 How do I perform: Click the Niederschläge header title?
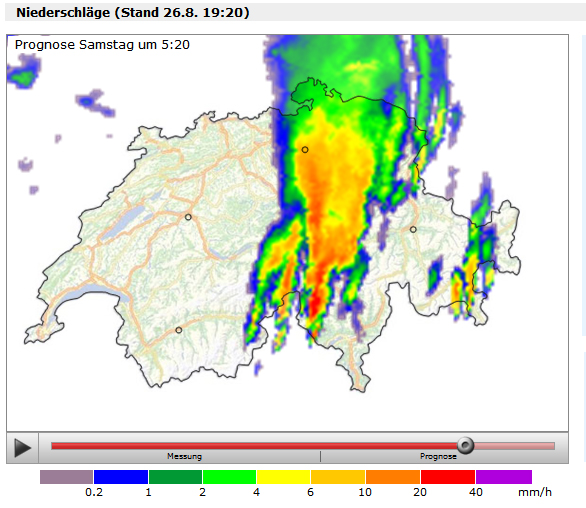coord(133,12)
